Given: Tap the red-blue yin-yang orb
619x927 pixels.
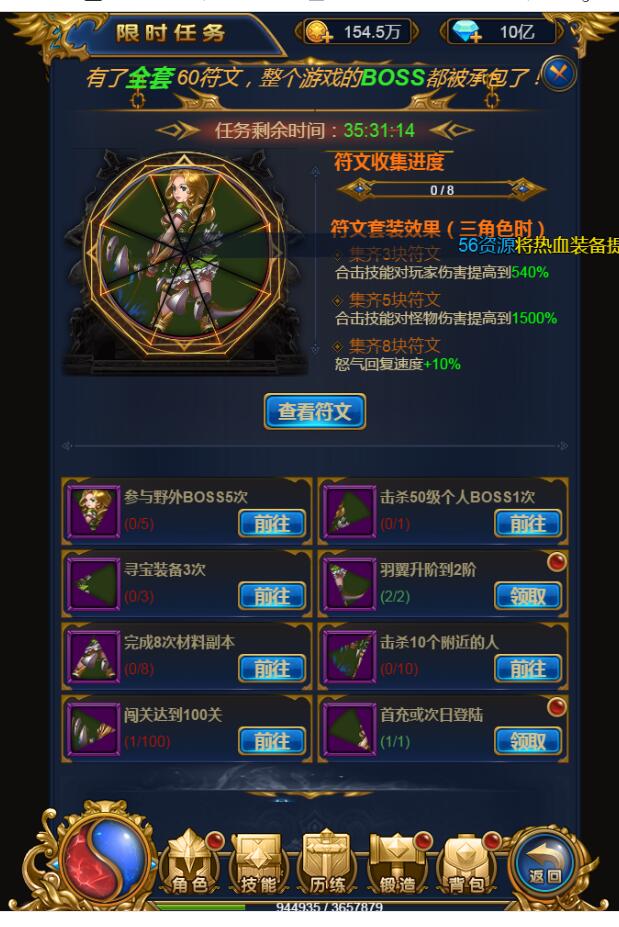Looking at the screenshot, I should 104,858.
